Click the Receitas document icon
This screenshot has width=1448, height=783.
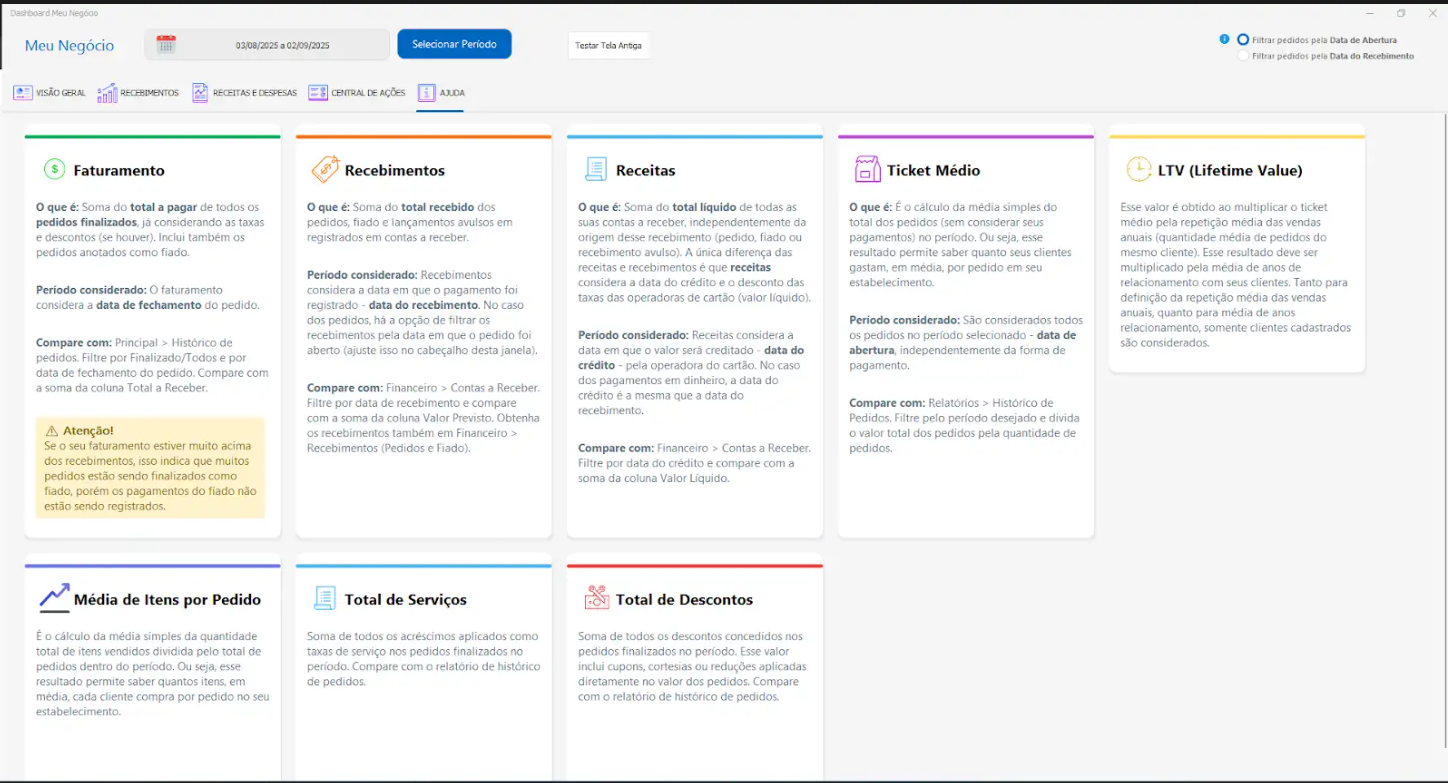coord(596,170)
